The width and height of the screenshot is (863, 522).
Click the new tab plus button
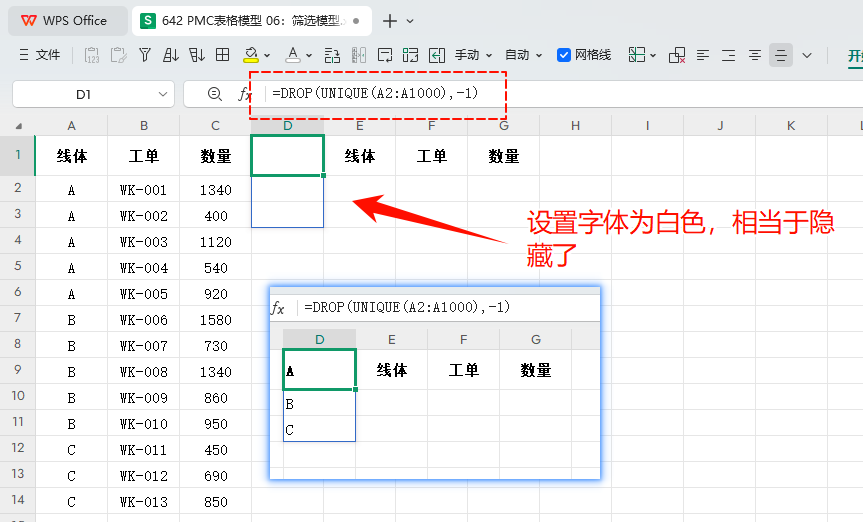click(390, 21)
